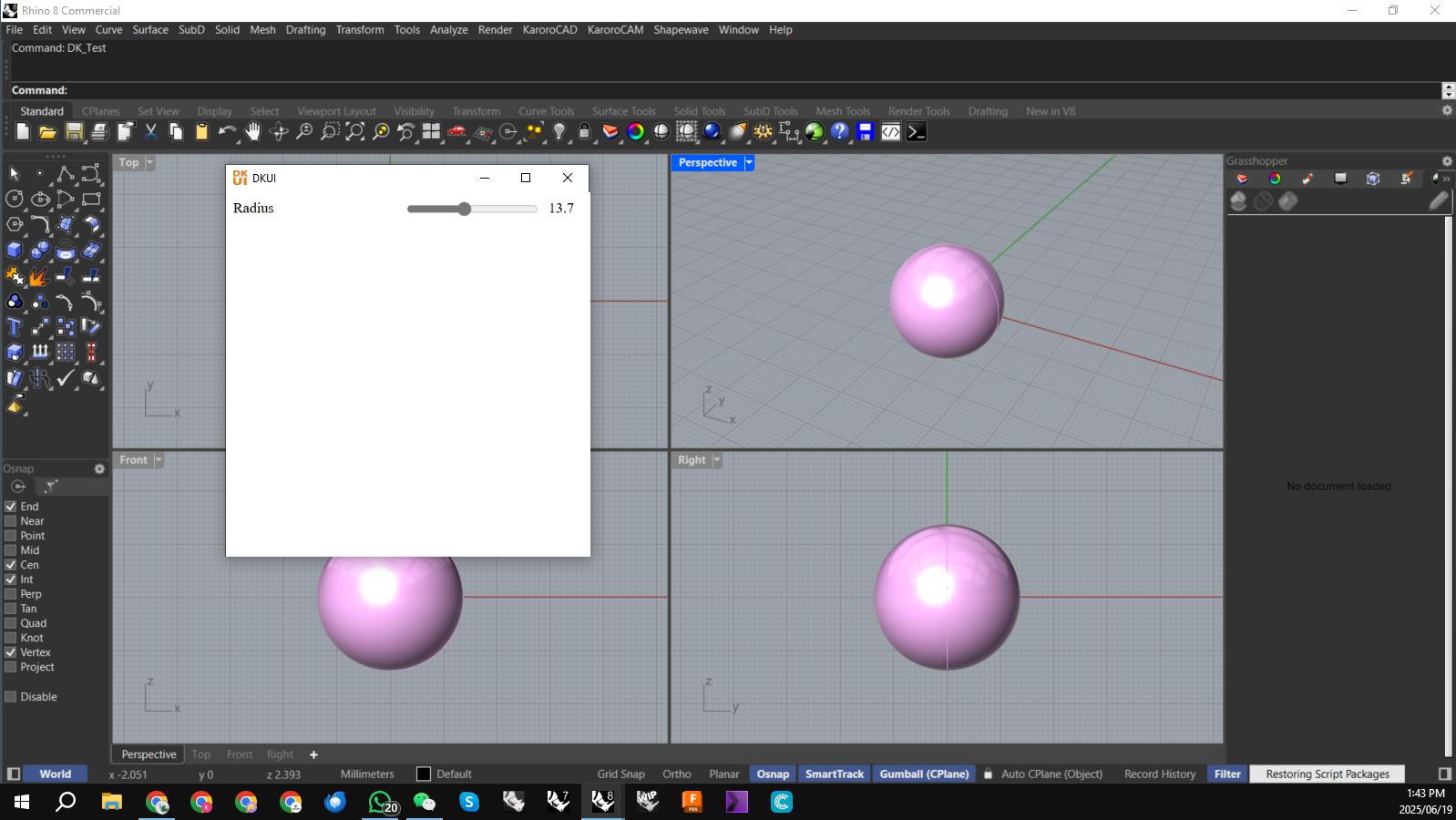The image size is (1456, 820).
Task: Switch to the Curve Tools toolbar tab
Action: [546, 111]
